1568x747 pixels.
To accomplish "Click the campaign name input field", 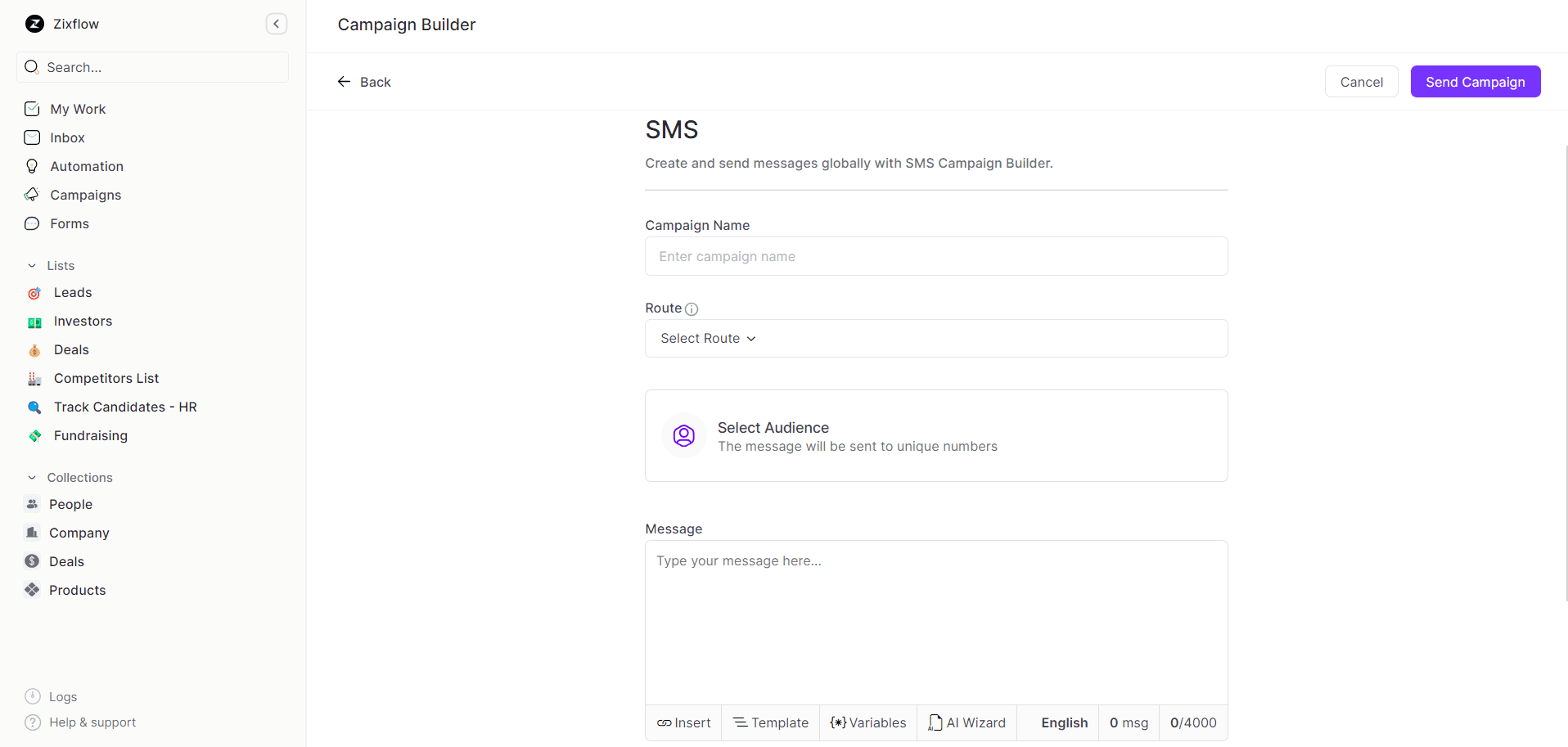I will [935, 256].
